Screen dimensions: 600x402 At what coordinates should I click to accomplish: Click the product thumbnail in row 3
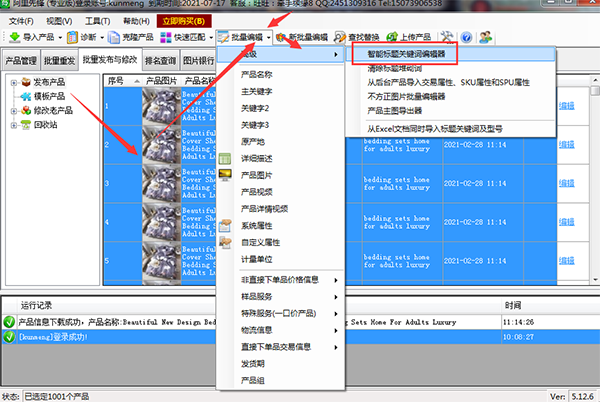tap(161, 184)
